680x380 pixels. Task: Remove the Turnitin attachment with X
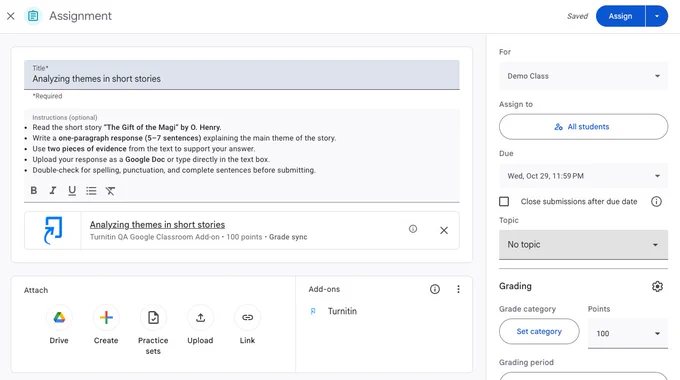444,230
